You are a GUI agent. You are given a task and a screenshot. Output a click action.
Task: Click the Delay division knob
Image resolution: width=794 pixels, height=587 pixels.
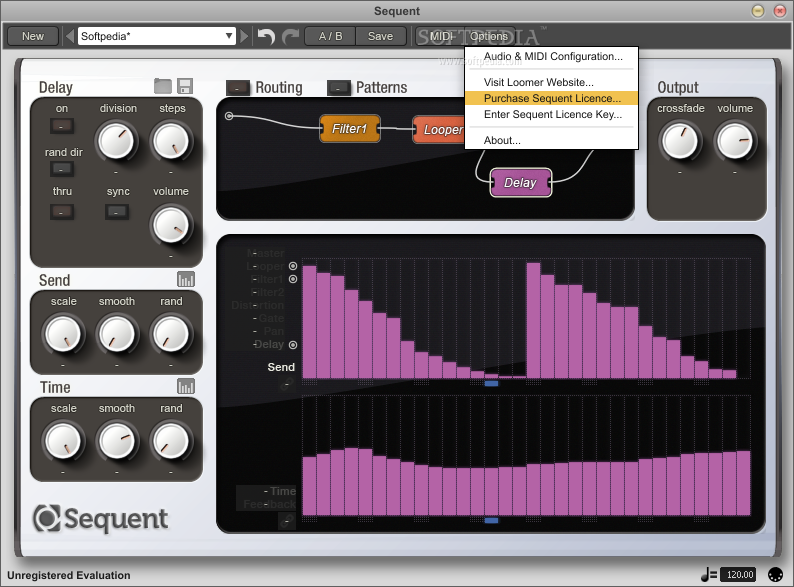pos(116,141)
